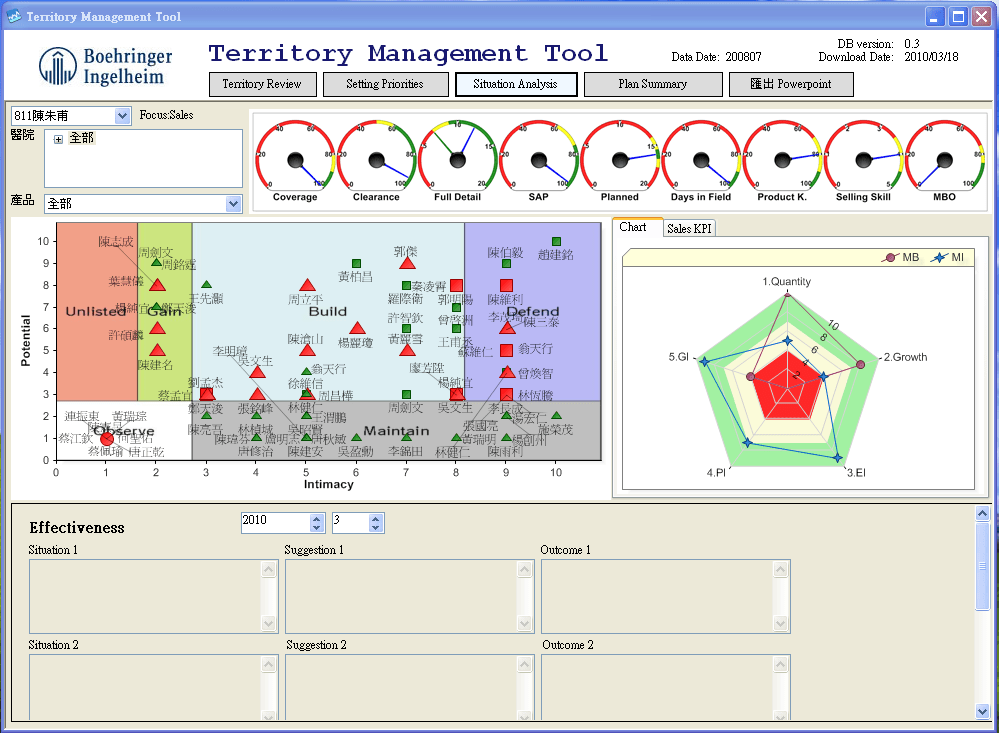The height and width of the screenshot is (733, 999).
Task: Switch to the Sales KPI tab
Action: (689, 229)
